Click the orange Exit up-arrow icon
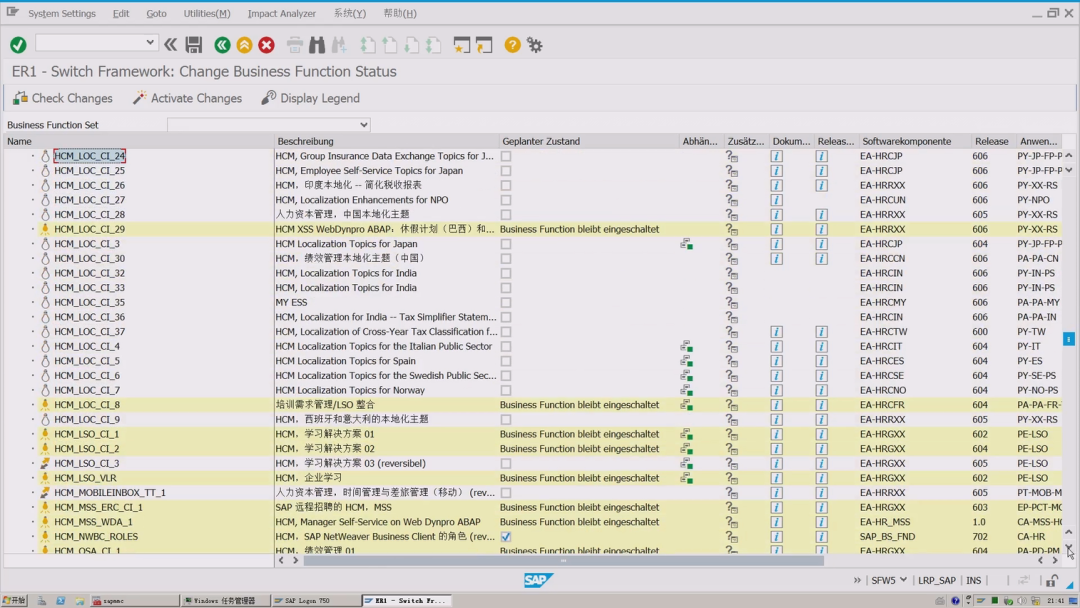Viewport: 1080px width, 608px height. pyautogui.click(x=244, y=45)
